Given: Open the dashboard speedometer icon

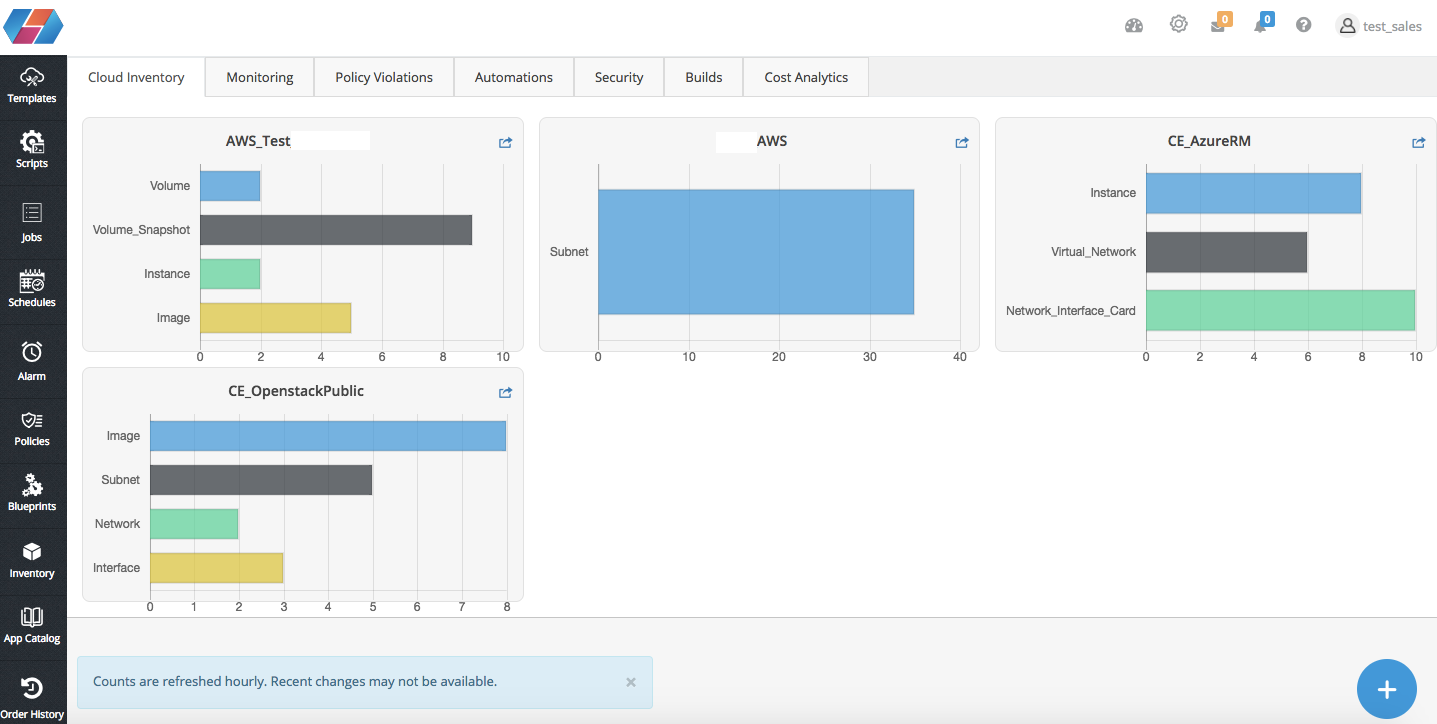Looking at the screenshot, I should tap(1133, 23).
